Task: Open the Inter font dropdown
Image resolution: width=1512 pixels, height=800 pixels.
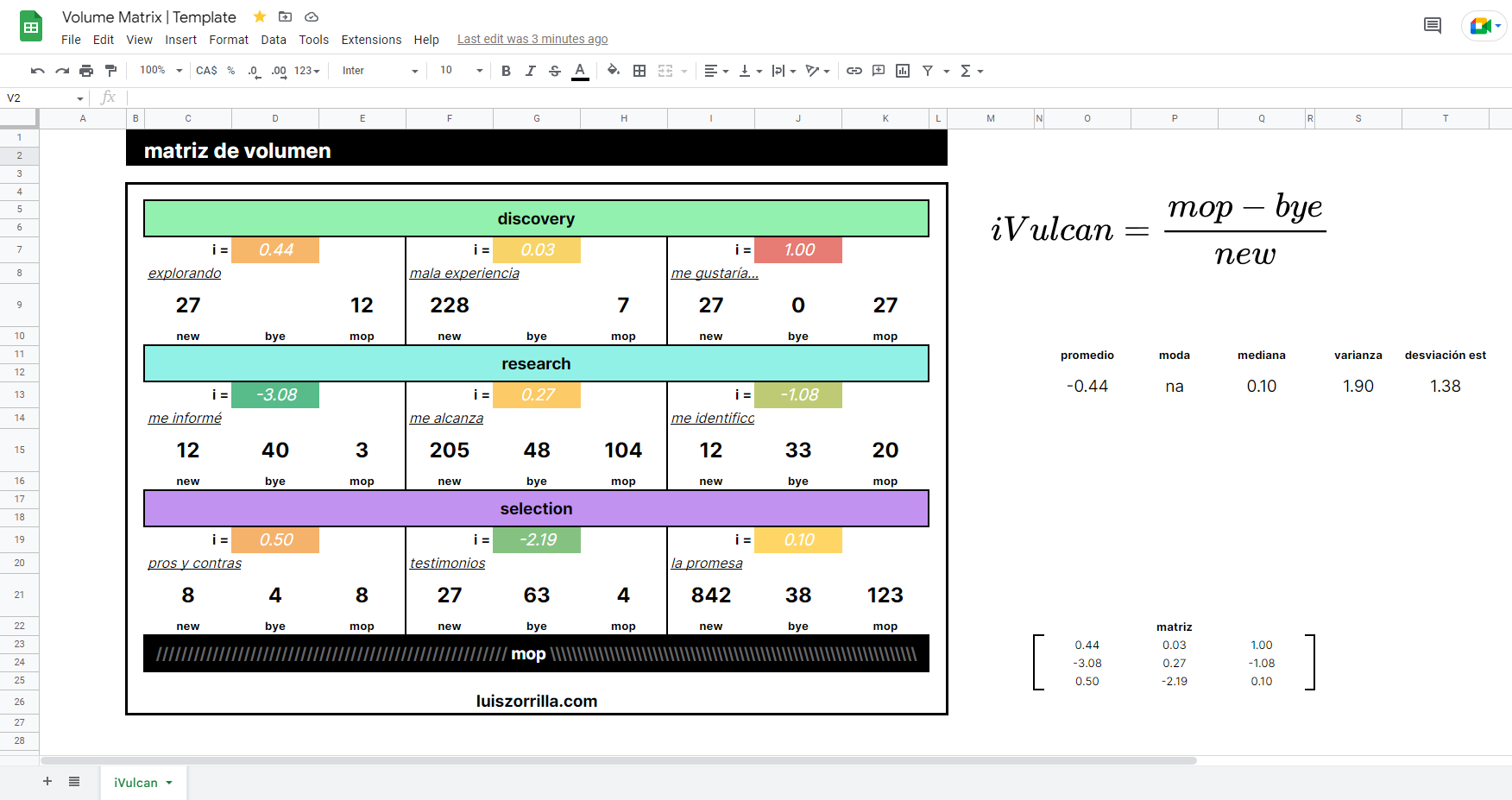Action: click(x=377, y=71)
